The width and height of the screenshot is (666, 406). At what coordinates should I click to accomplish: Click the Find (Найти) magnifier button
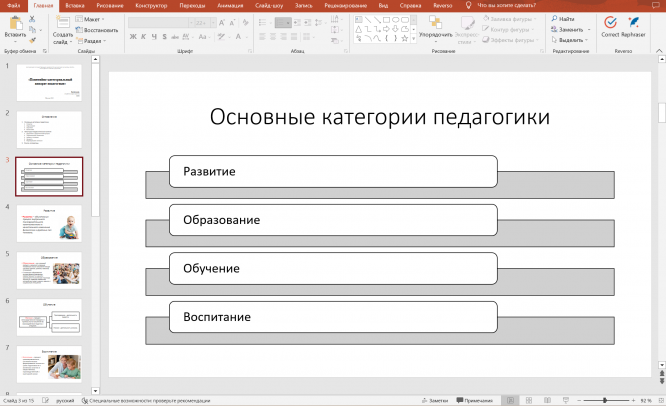565,19
